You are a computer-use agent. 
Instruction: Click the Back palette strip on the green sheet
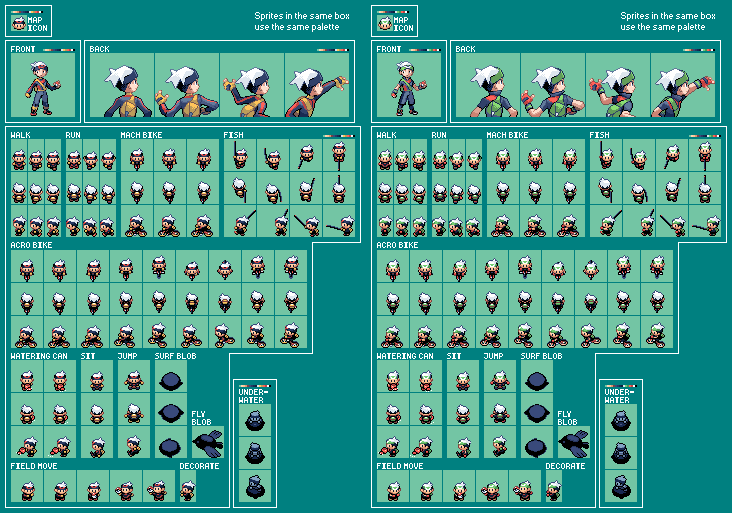coord(699,49)
